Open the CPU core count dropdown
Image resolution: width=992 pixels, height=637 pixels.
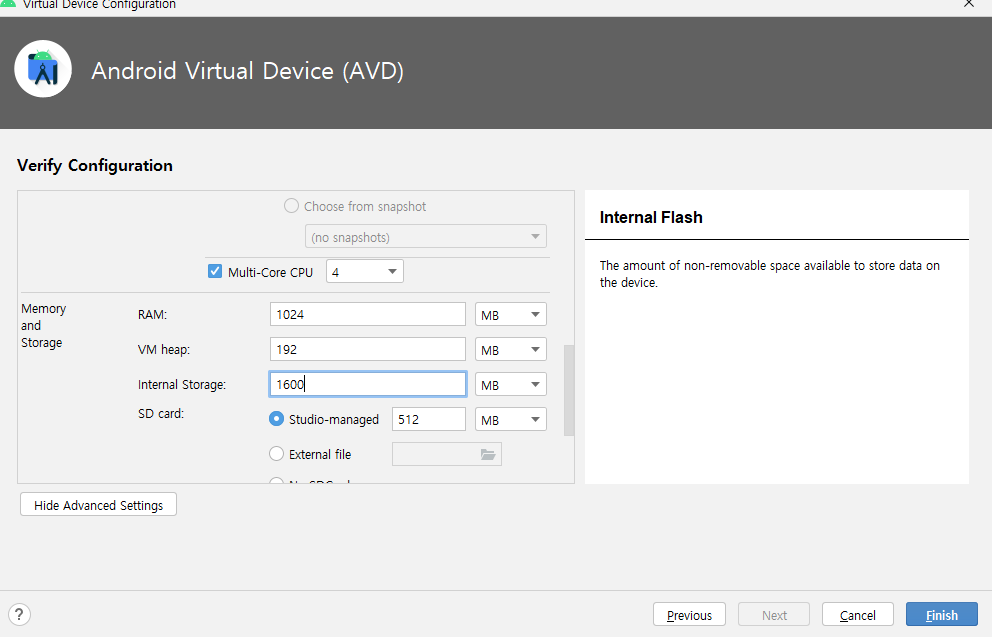tap(365, 271)
